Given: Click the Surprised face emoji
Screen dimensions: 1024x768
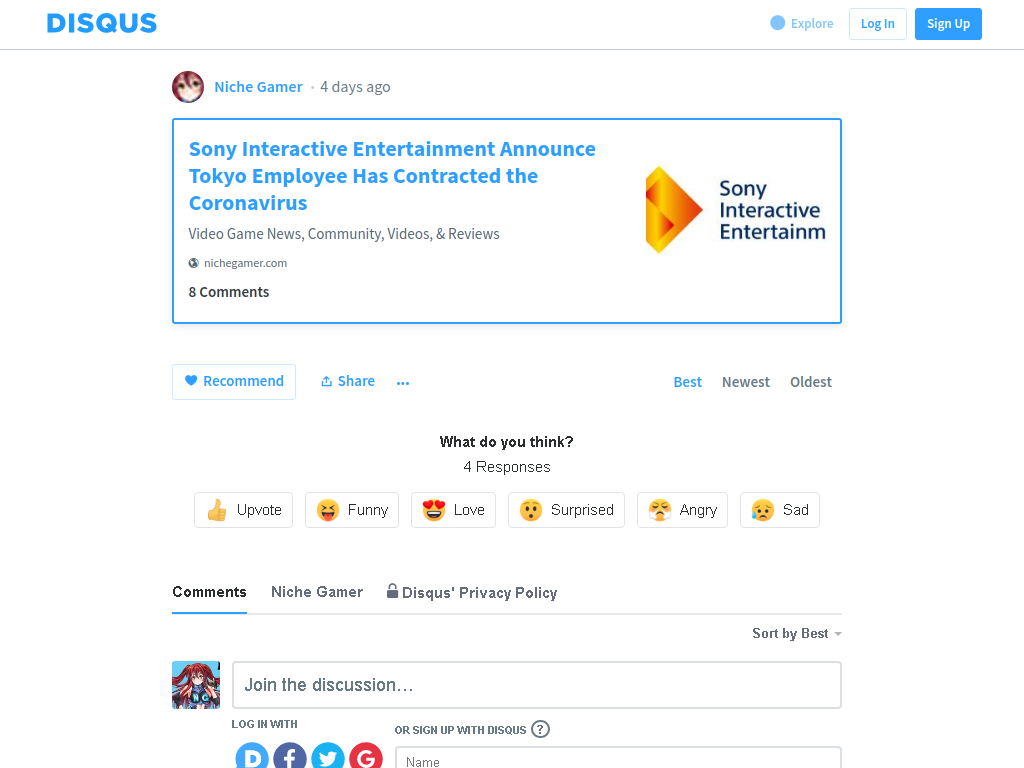Looking at the screenshot, I should (x=531, y=510).
